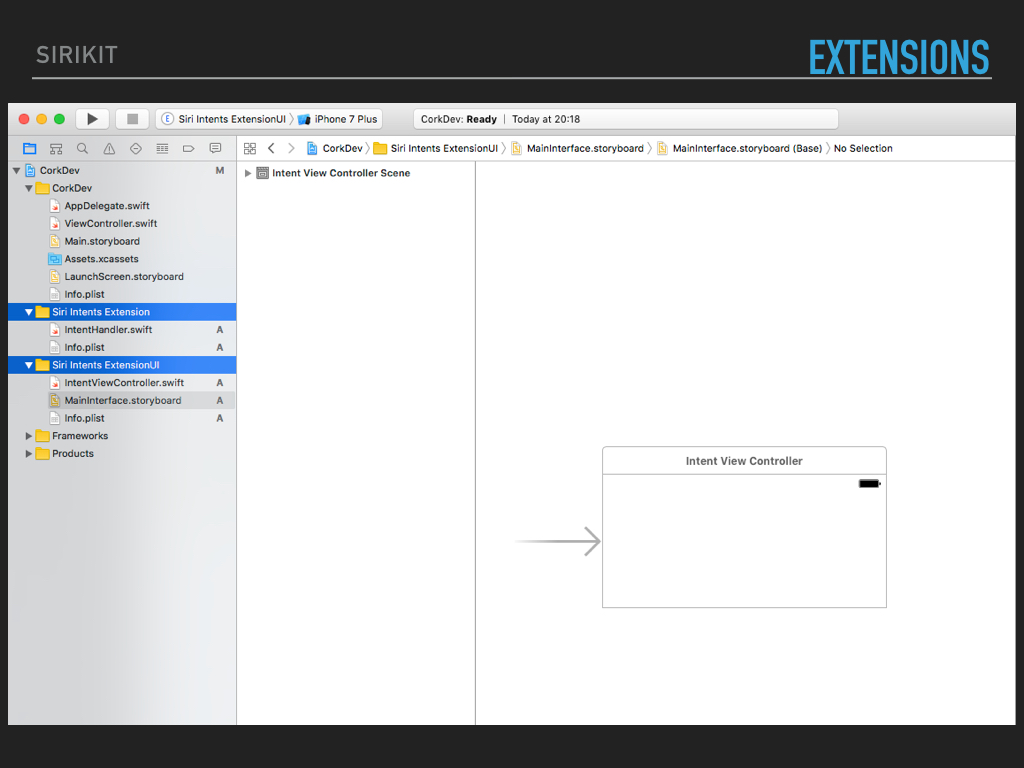Open ViewController.swift
This screenshot has height=768, width=1024.
coord(122,223)
